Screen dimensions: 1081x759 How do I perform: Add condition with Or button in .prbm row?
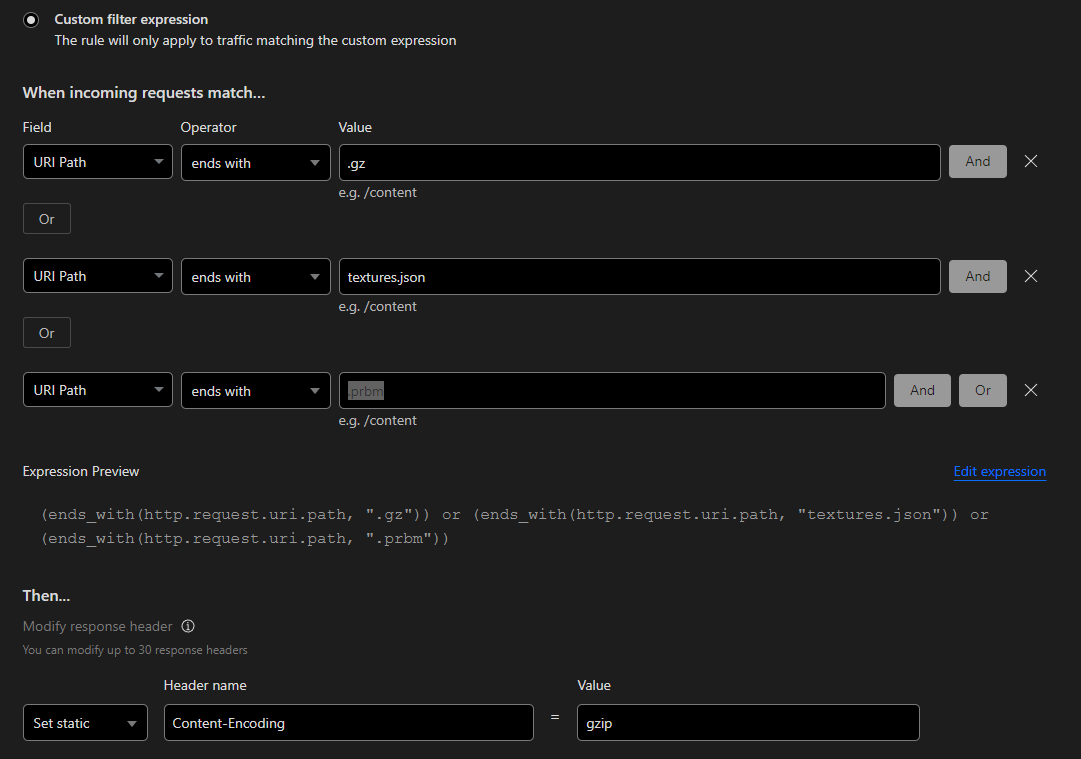982,390
